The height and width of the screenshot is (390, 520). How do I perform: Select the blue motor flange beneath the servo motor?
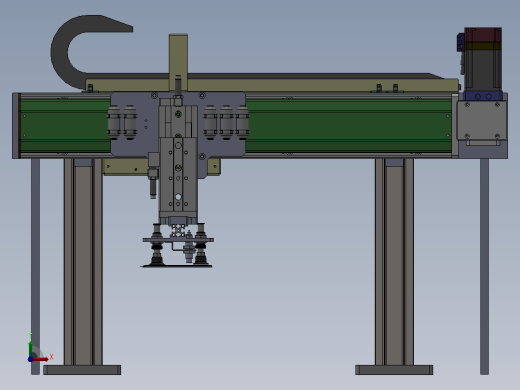(483, 96)
